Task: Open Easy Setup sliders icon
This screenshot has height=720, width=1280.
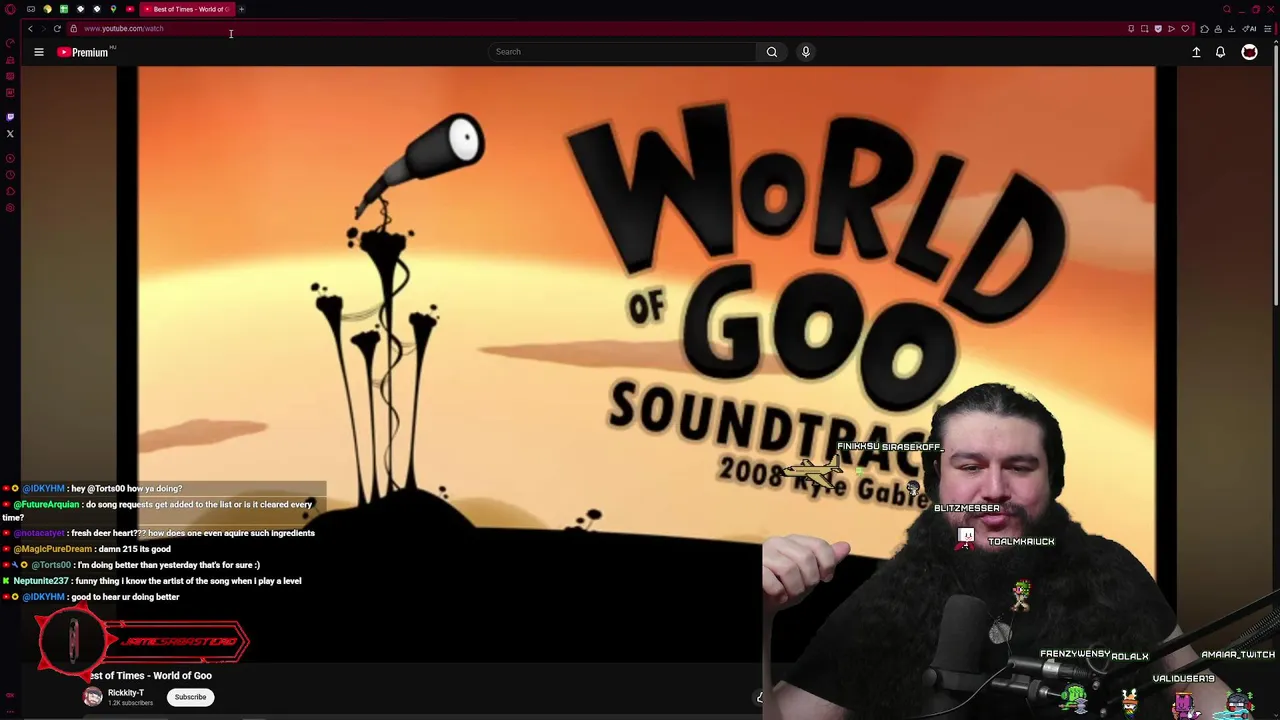Action: (1268, 29)
